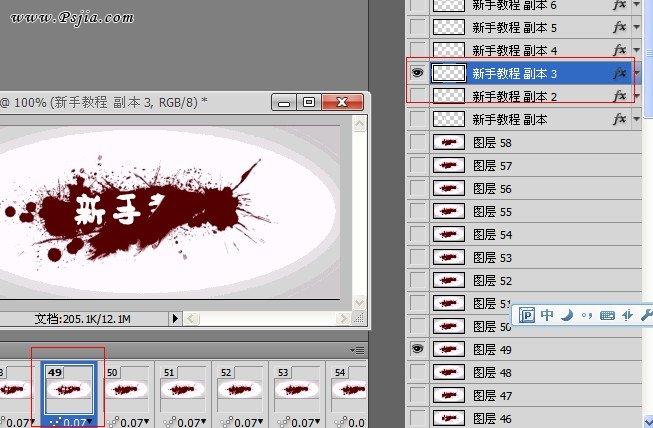The image size is (653, 428).
Task: Hide the 新手教程 副本 3 layer eye
Action: [x=417, y=73]
